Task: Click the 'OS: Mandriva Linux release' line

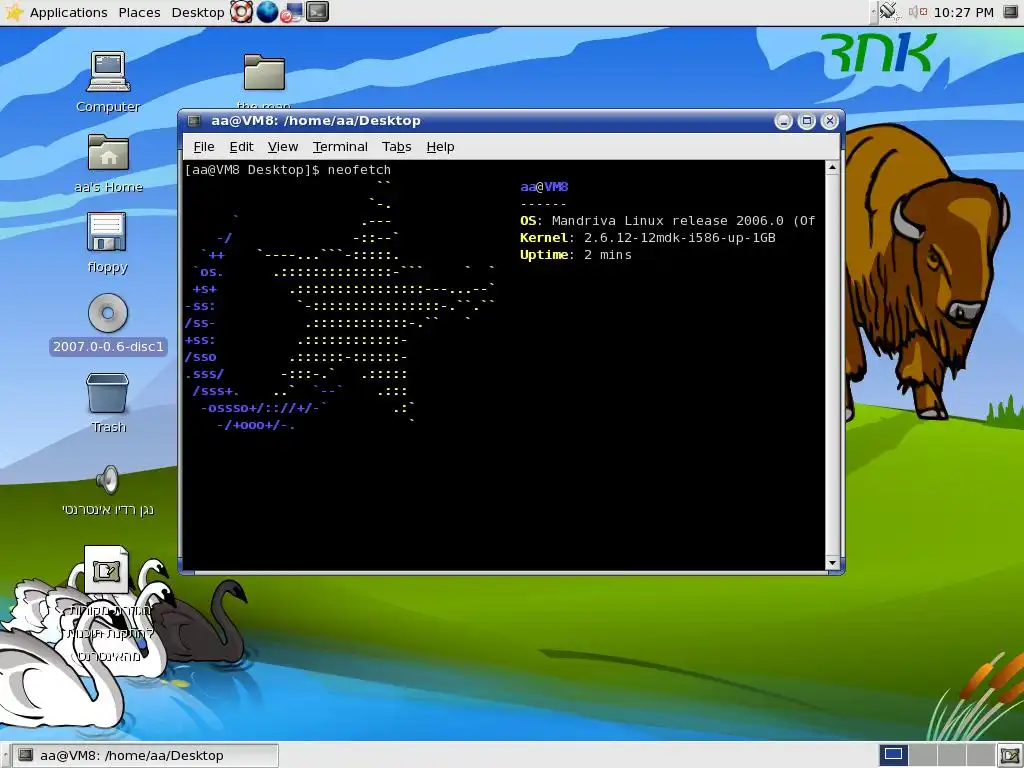Action: pos(667,221)
